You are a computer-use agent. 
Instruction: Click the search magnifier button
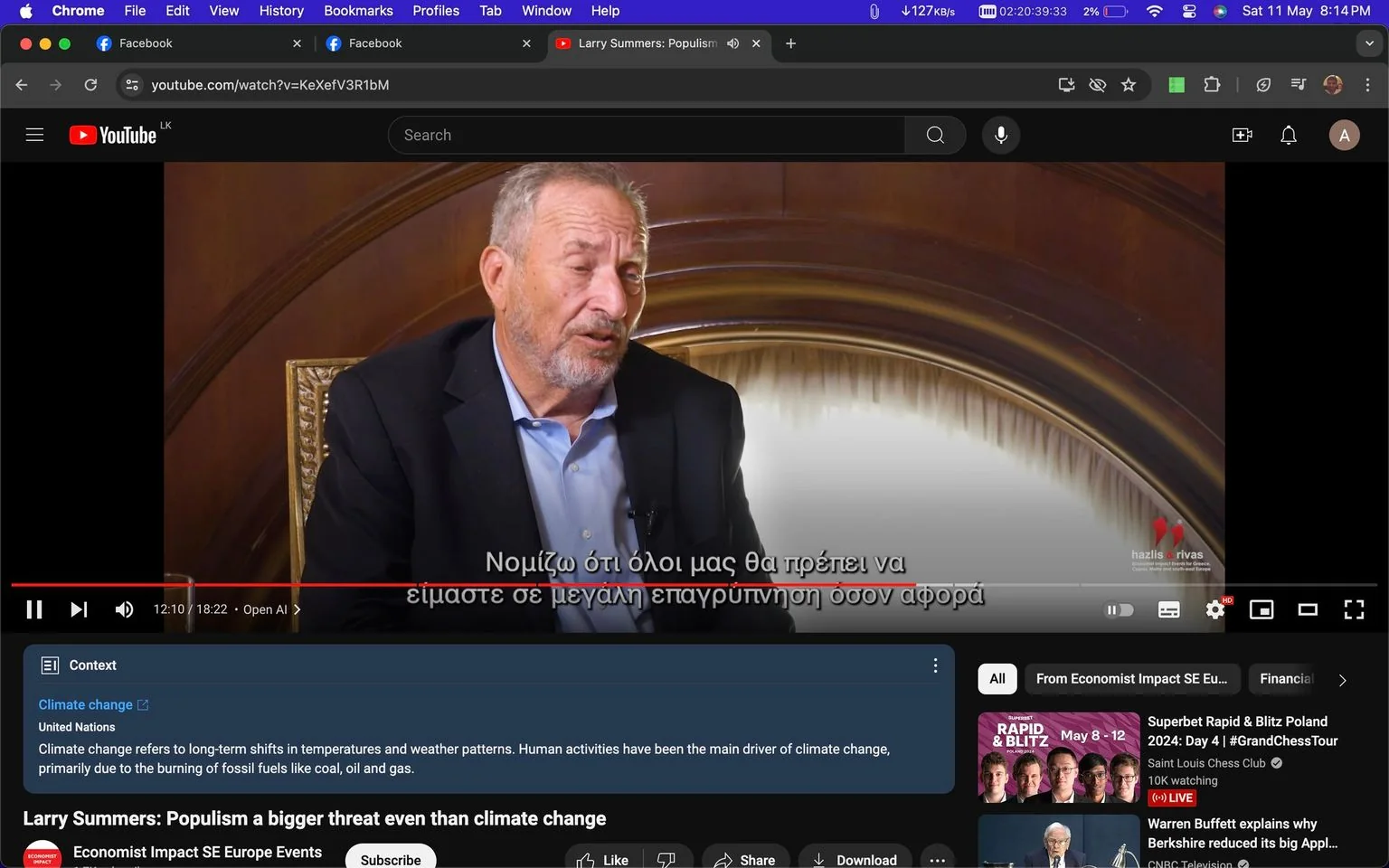pos(935,135)
